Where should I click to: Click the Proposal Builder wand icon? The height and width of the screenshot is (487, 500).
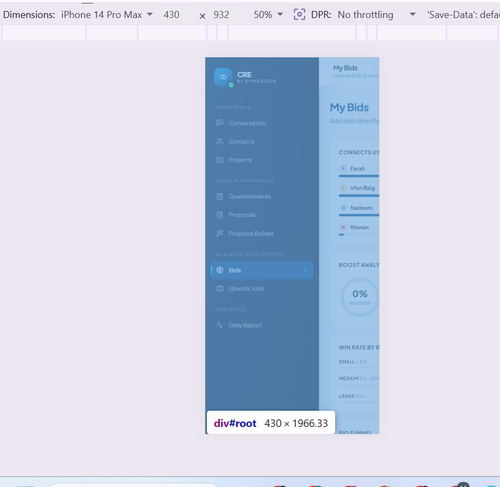pos(220,233)
